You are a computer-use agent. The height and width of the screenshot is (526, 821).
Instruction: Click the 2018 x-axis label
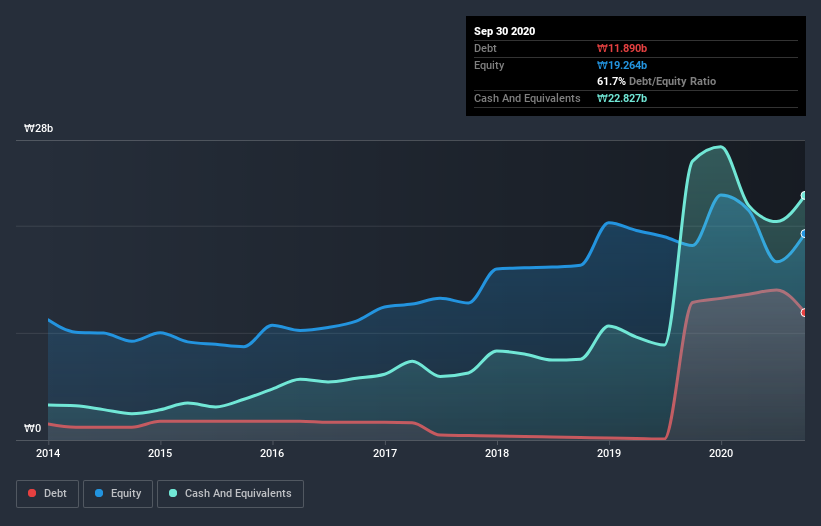(497, 453)
